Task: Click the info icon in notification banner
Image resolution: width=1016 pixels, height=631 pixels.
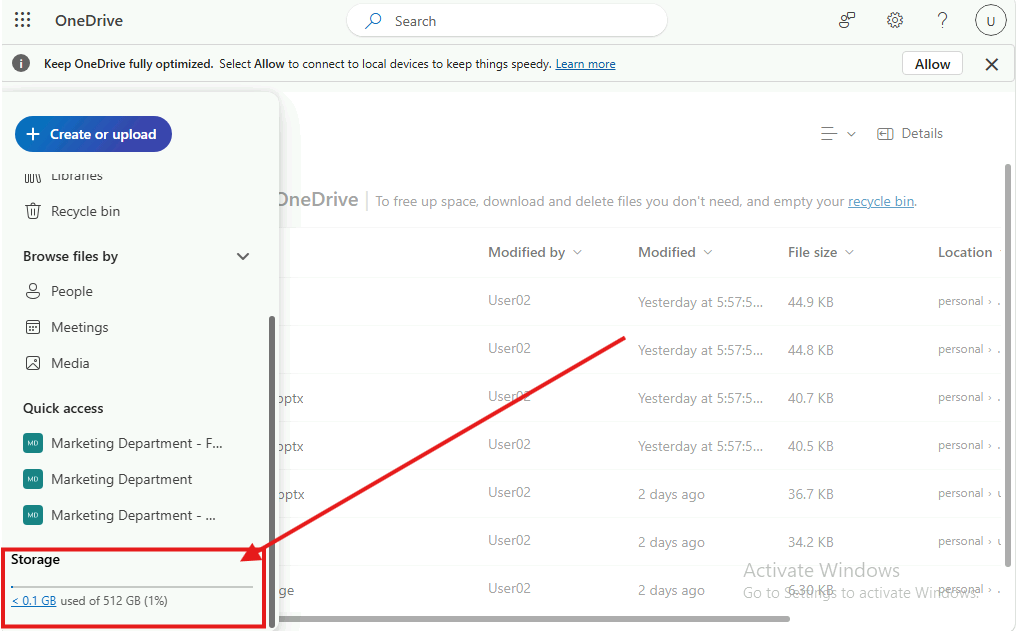Action: click(x=21, y=63)
